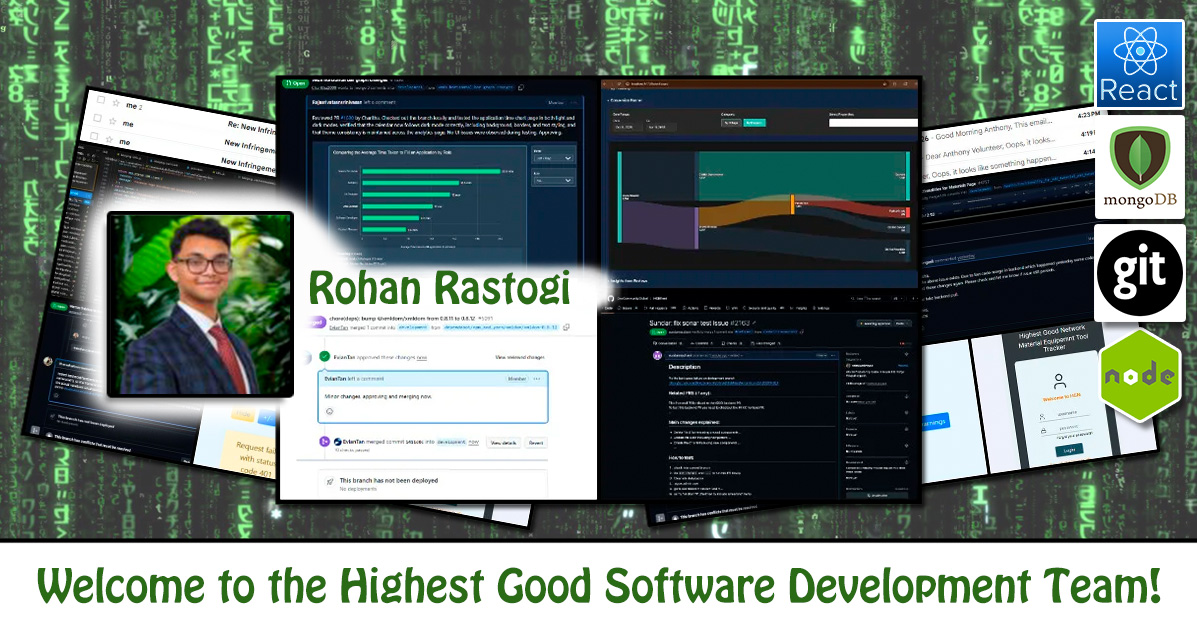Tick the checkbox on the me 2 email row

click(100, 99)
